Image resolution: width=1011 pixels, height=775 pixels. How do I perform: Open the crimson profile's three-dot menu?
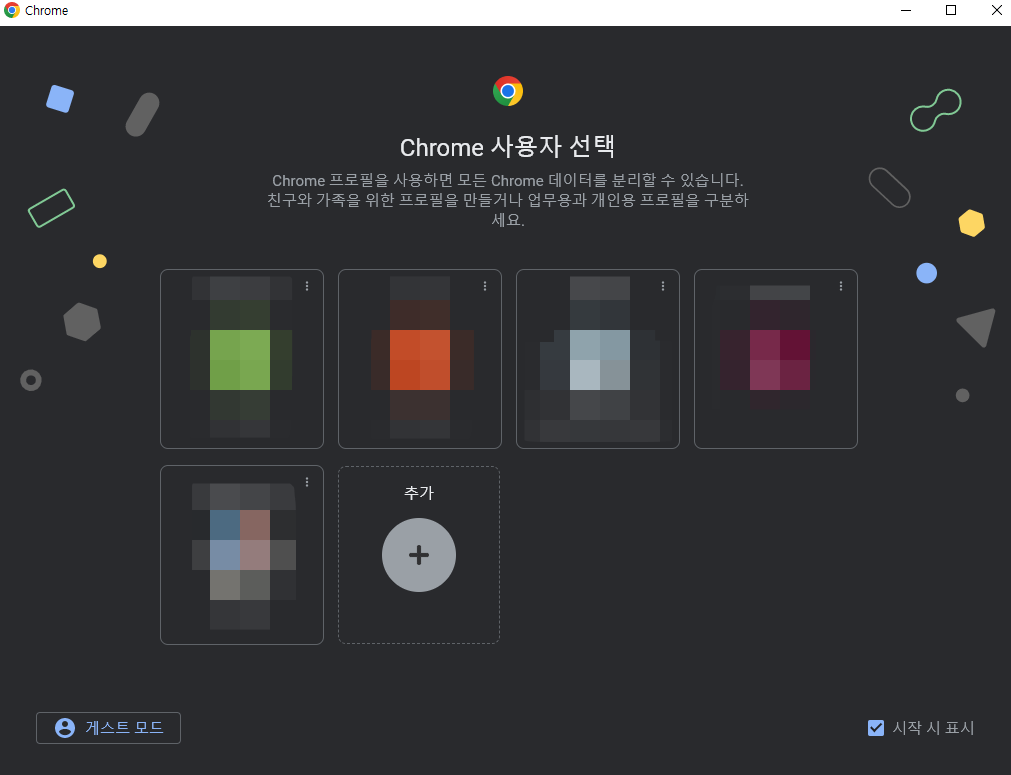[x=841, y=285]
